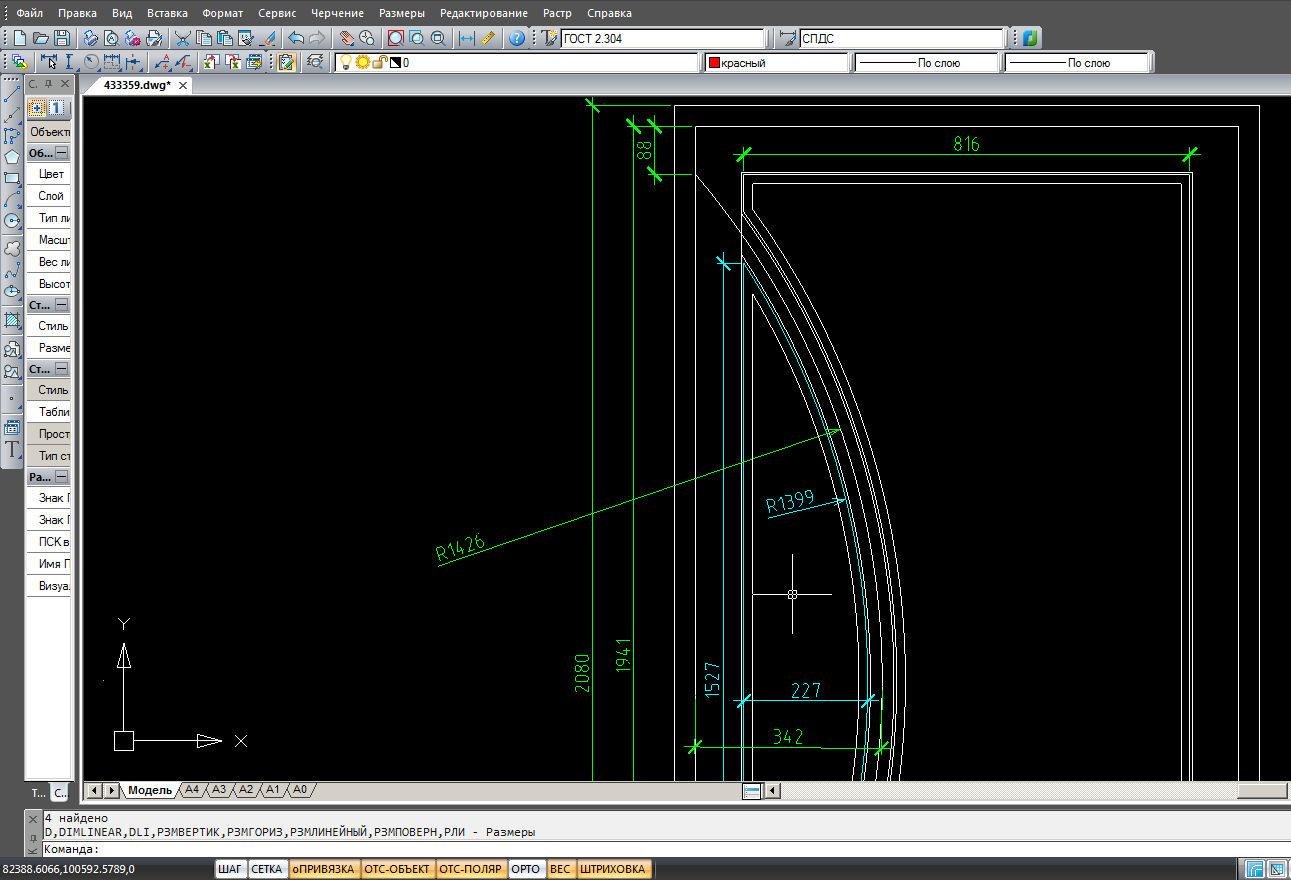Screen dimensions: 1291x880
Task: Open Help with blue question icon
Action: click(517, 38)
